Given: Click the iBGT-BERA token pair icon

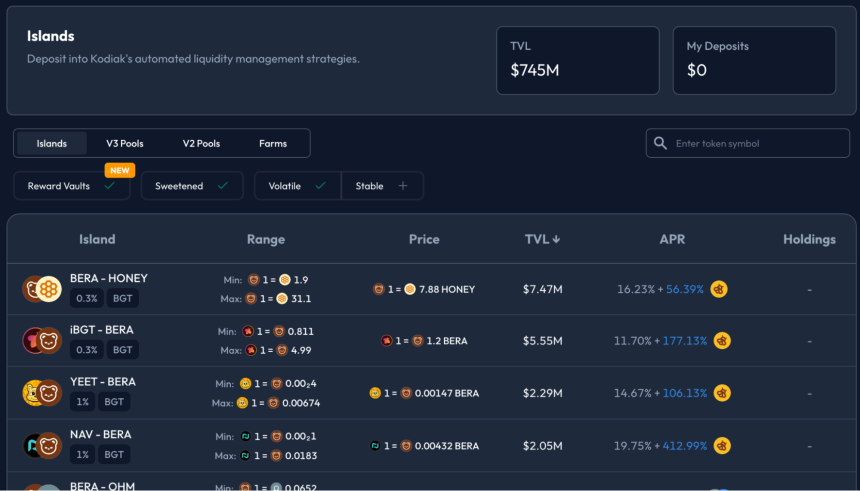Looking at the screenshot, I should pos(42,341).
